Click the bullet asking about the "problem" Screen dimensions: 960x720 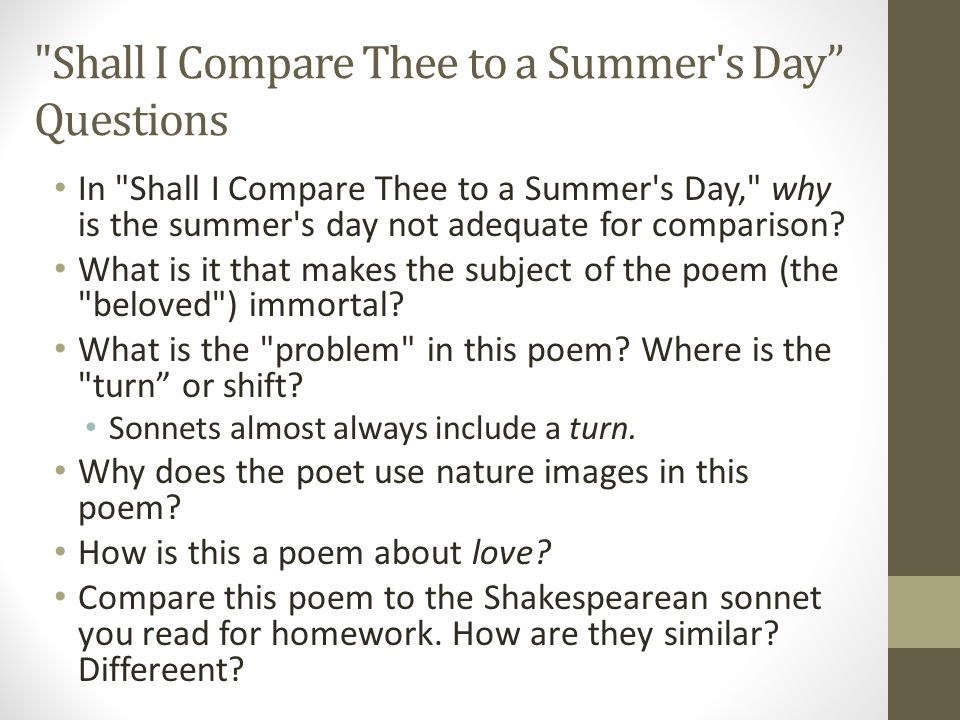coord(454,367)
